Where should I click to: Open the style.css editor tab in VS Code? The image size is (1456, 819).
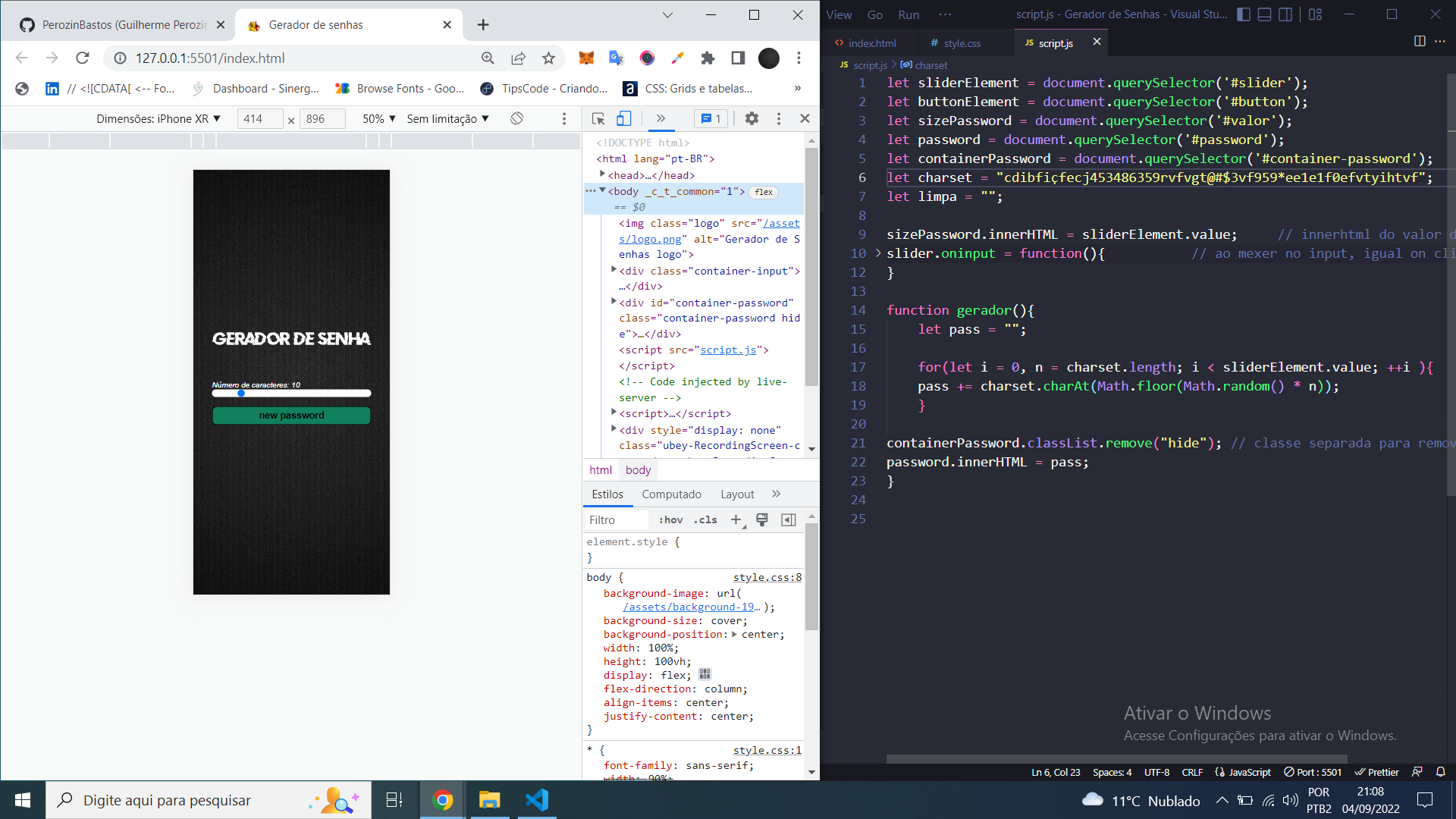pos(961,42)
